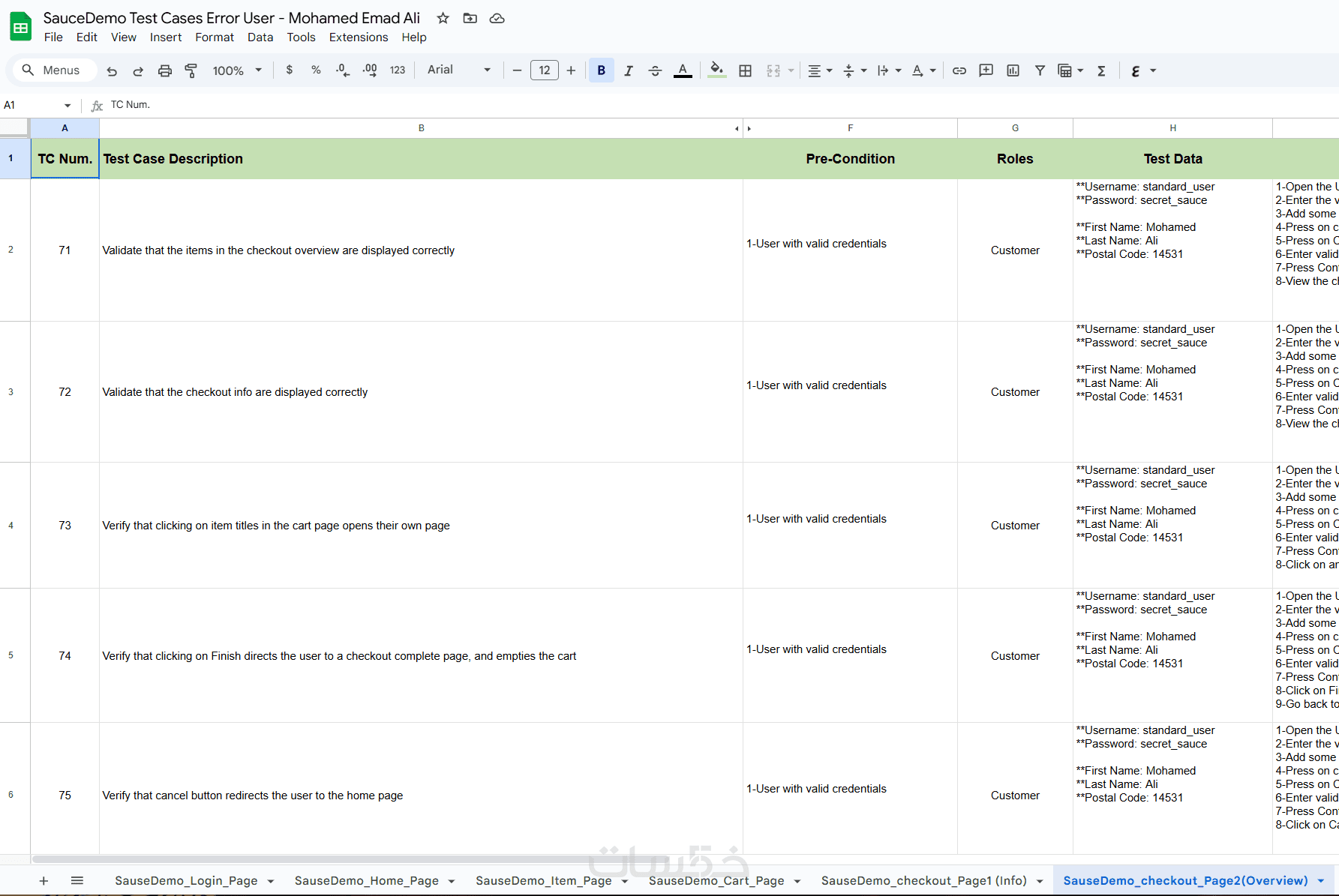Move document using folder icon
Image resolution: width=1339 pixels, height=896 pixels.
[470, 18]
